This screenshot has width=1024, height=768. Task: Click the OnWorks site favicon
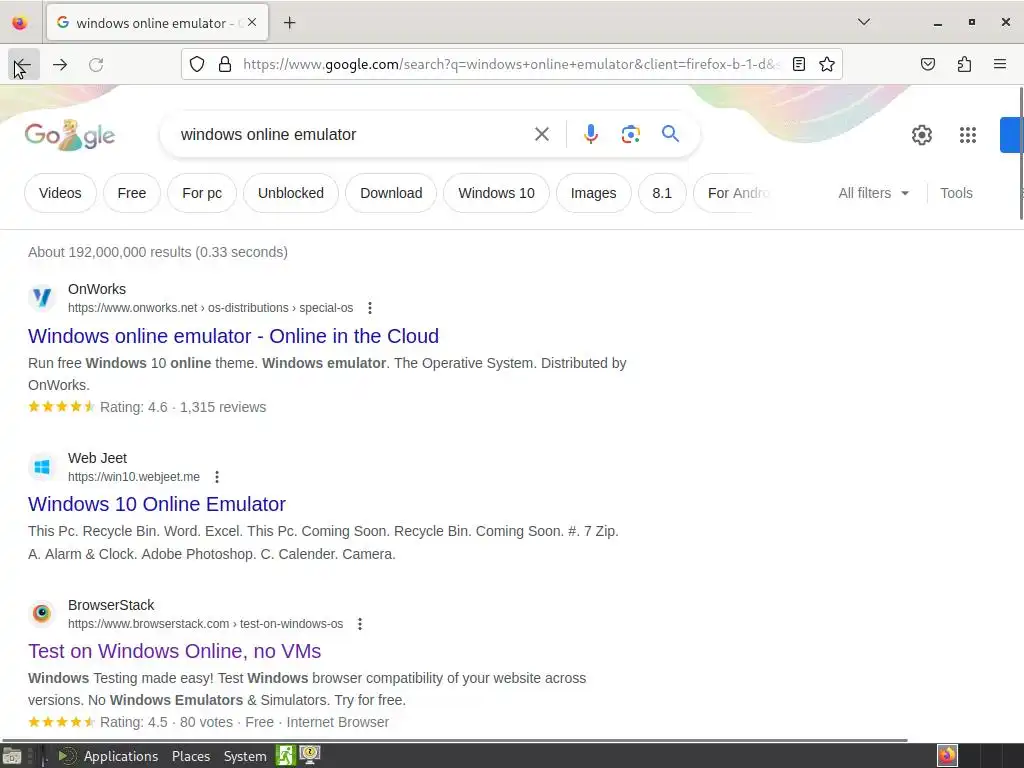click(42, 298)
